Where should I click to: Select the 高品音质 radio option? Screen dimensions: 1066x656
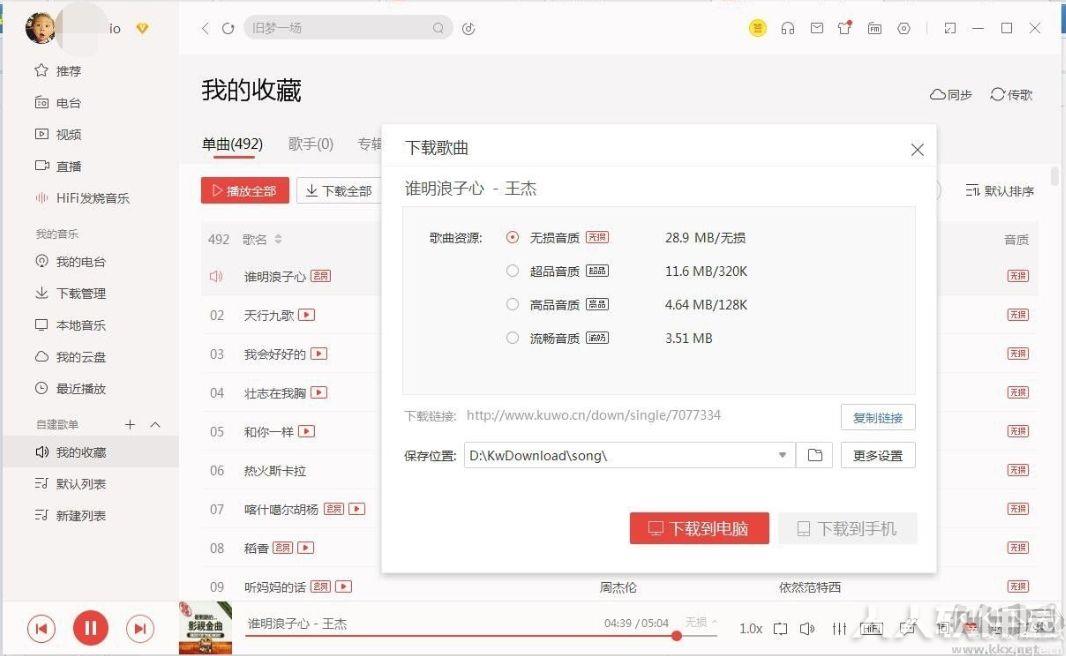513,304
